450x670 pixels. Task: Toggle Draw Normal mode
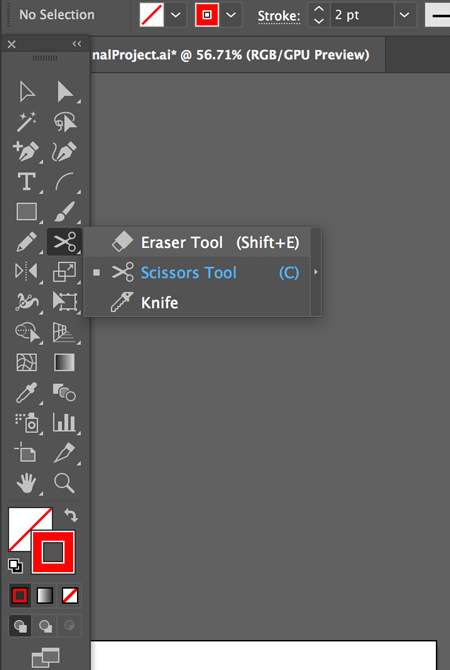[20, 626]
